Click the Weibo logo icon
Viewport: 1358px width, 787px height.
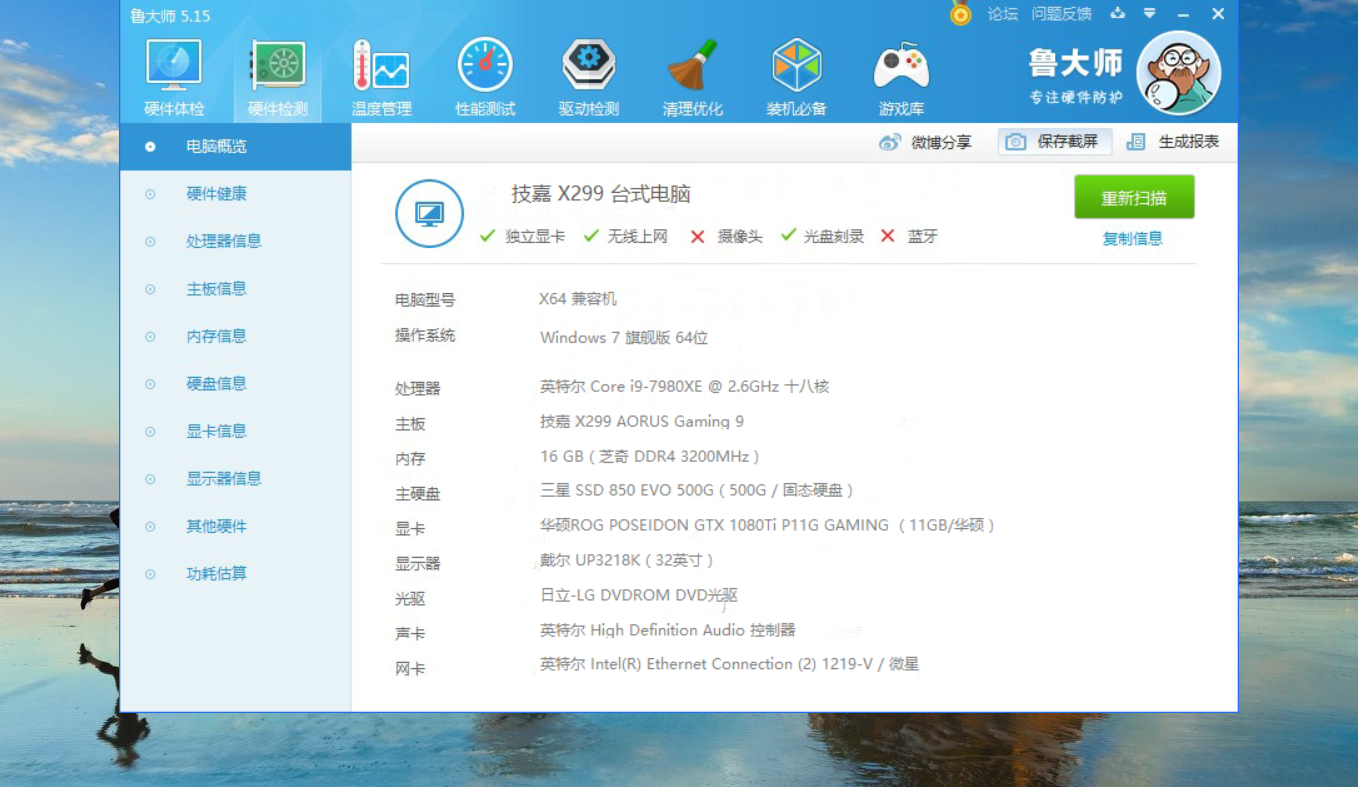click(890, 142)
